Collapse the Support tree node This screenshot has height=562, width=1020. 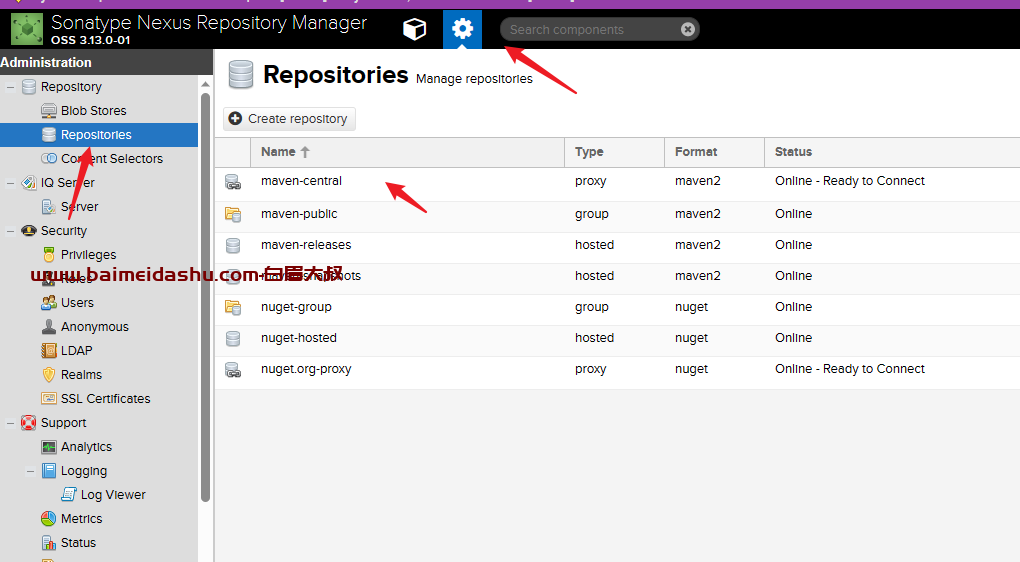click(x=10, y=423)
